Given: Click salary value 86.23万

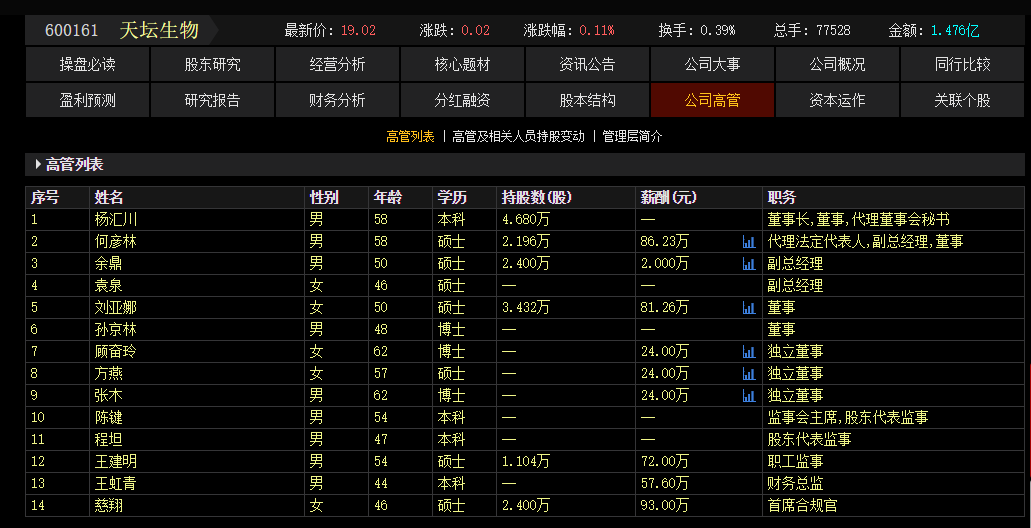Looking at the screenshot, I should click(x=665, y=242).
